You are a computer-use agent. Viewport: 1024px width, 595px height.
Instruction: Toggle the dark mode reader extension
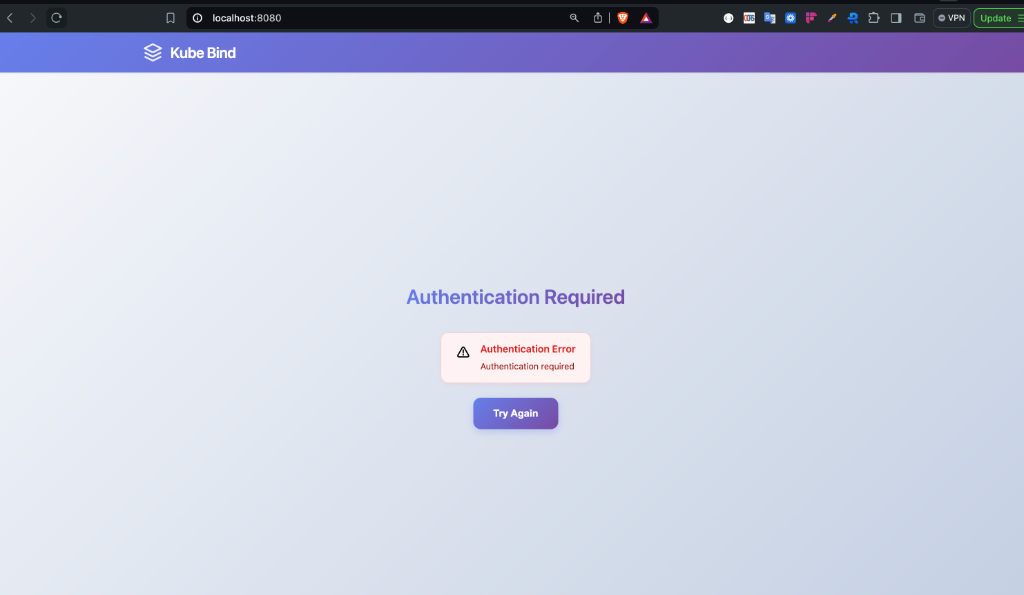point(729,17)
